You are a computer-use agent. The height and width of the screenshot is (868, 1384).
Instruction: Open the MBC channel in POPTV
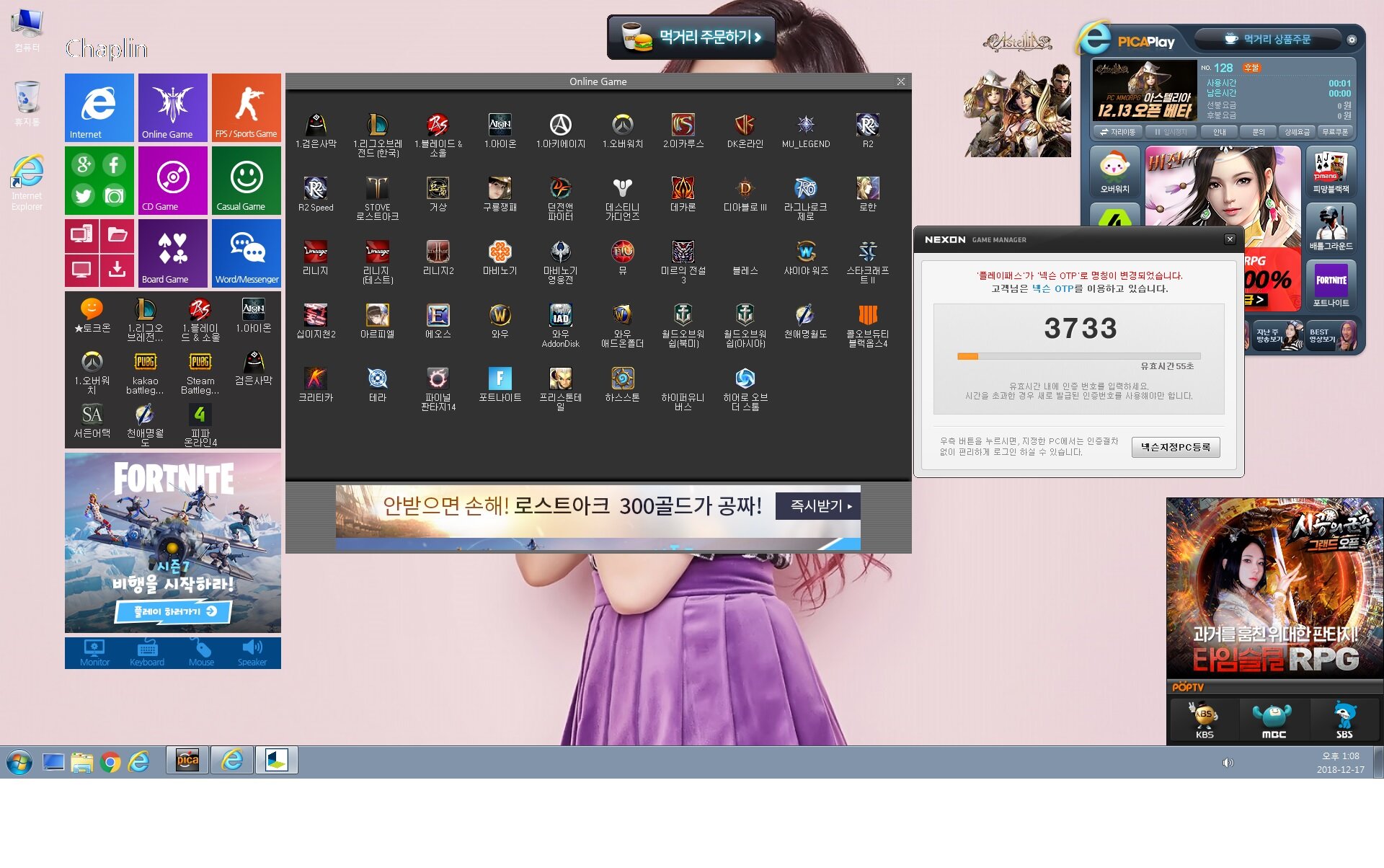click(1274, 719)
